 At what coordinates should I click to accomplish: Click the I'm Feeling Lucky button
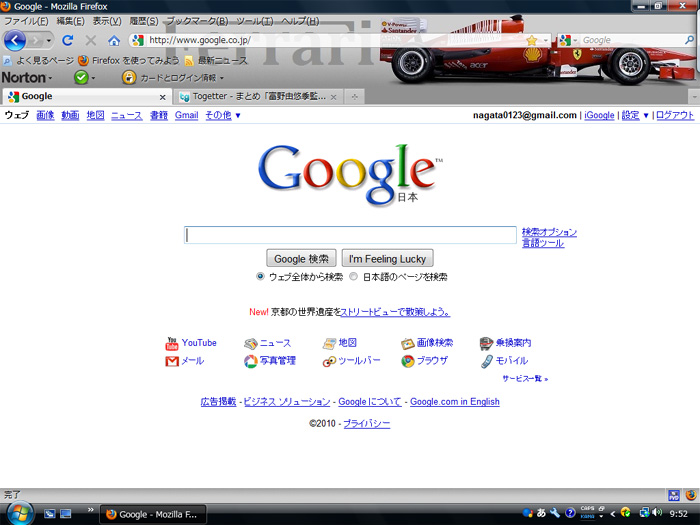point(387,258)
